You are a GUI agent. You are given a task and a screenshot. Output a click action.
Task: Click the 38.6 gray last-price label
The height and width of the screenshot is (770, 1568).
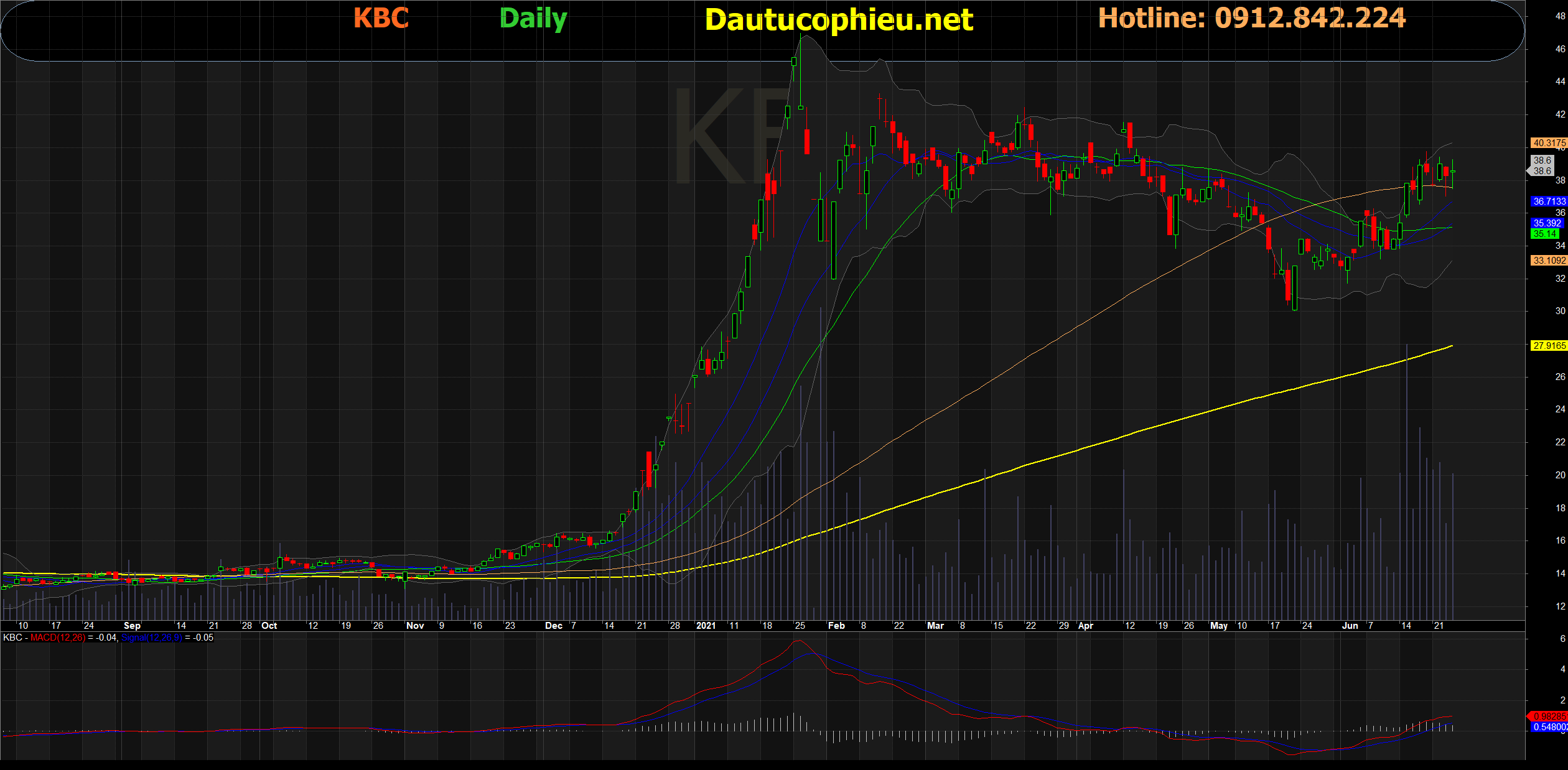click(1542, 165)
